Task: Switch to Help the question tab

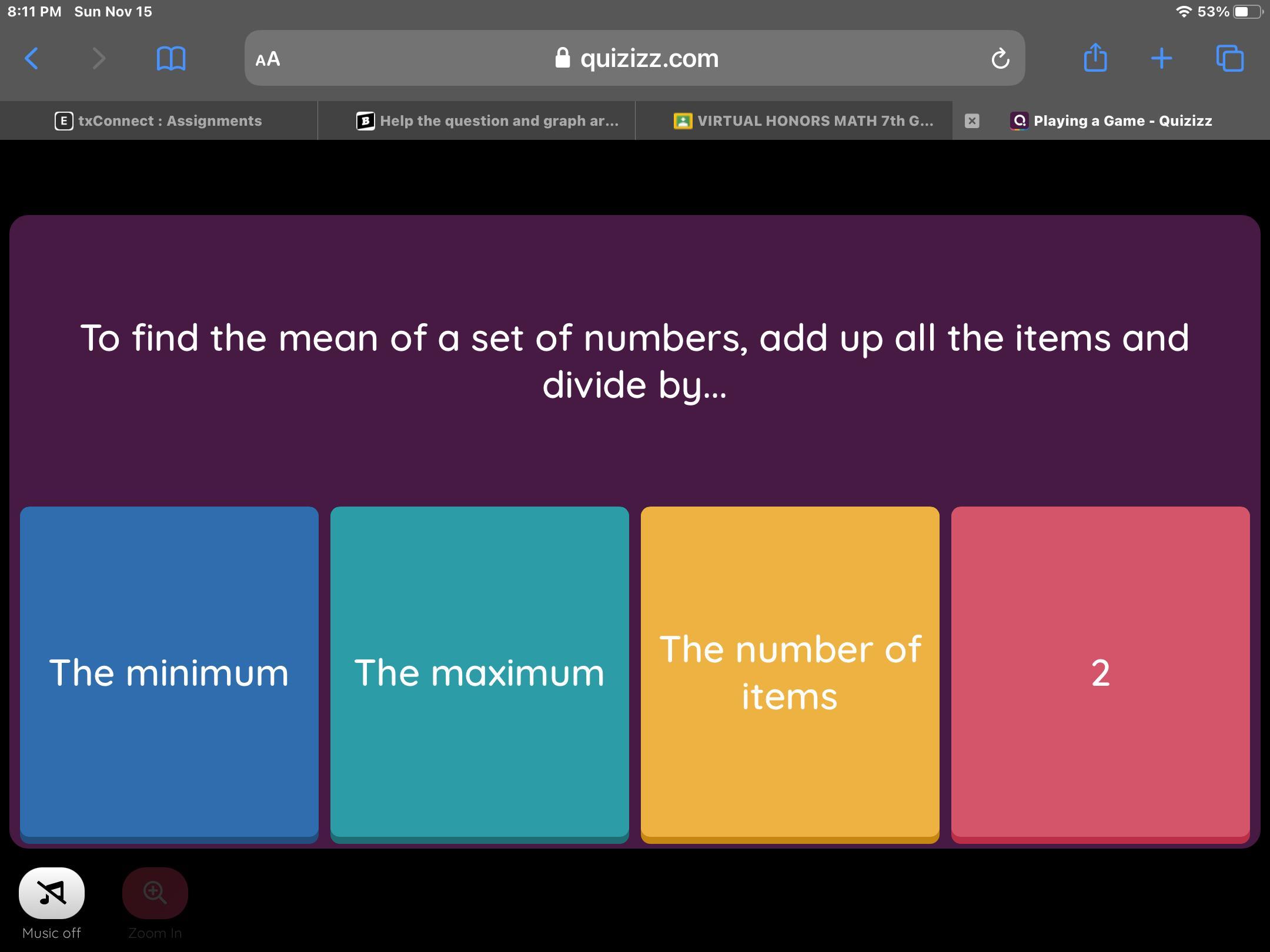Action: tap(488, 120)
